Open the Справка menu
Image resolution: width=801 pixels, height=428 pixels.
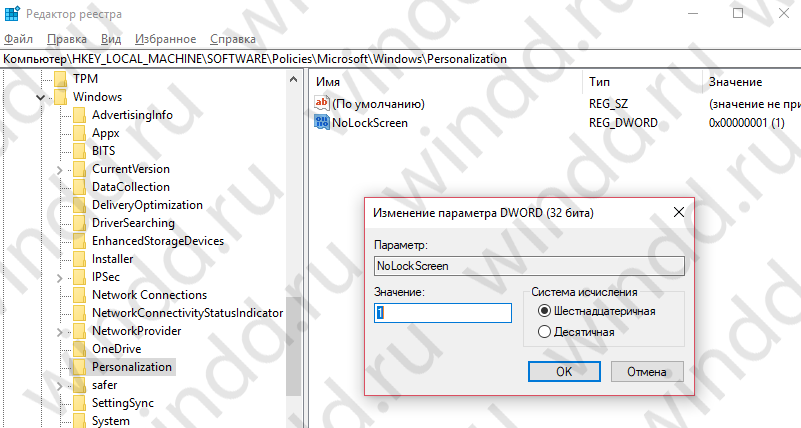233,39
